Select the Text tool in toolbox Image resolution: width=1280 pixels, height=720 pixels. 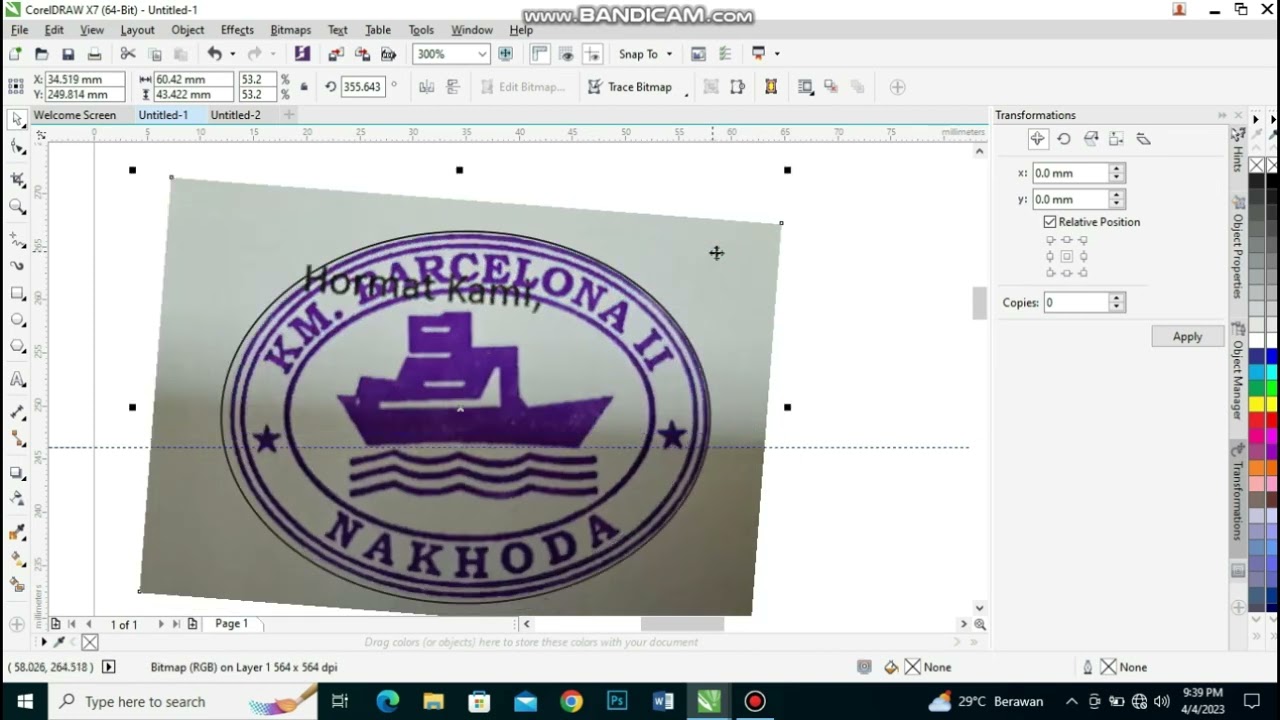17,380
